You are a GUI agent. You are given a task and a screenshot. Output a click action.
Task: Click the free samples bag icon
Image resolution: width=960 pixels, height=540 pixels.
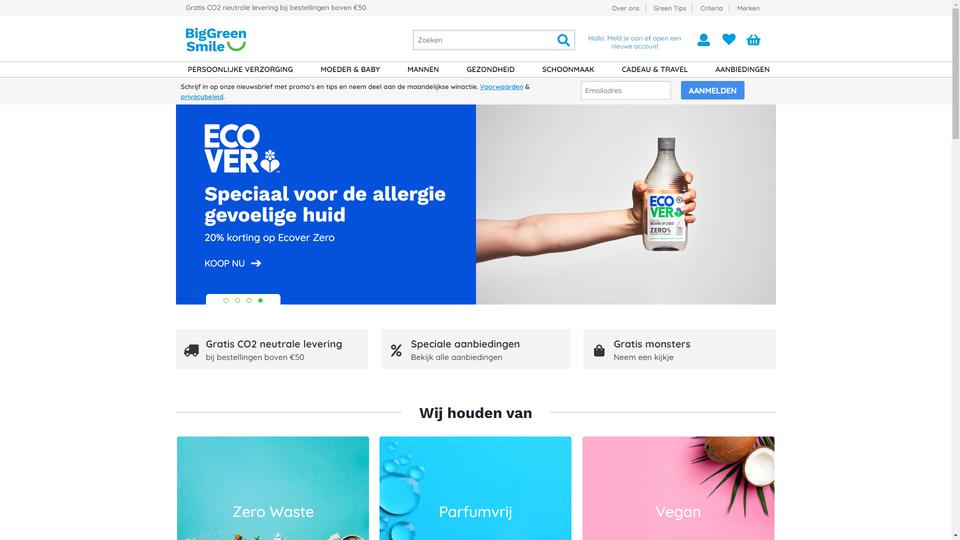click(x=599, y=350)
